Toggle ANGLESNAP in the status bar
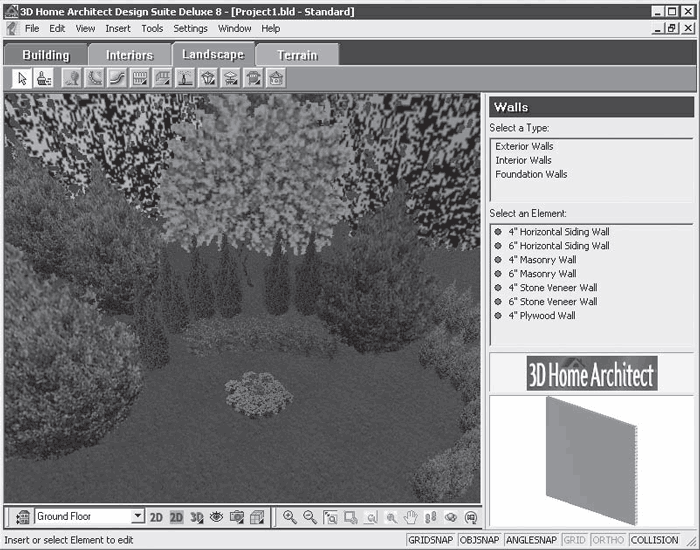The height and width of the screenshot is (550, 700). click(x=531, y=540)
